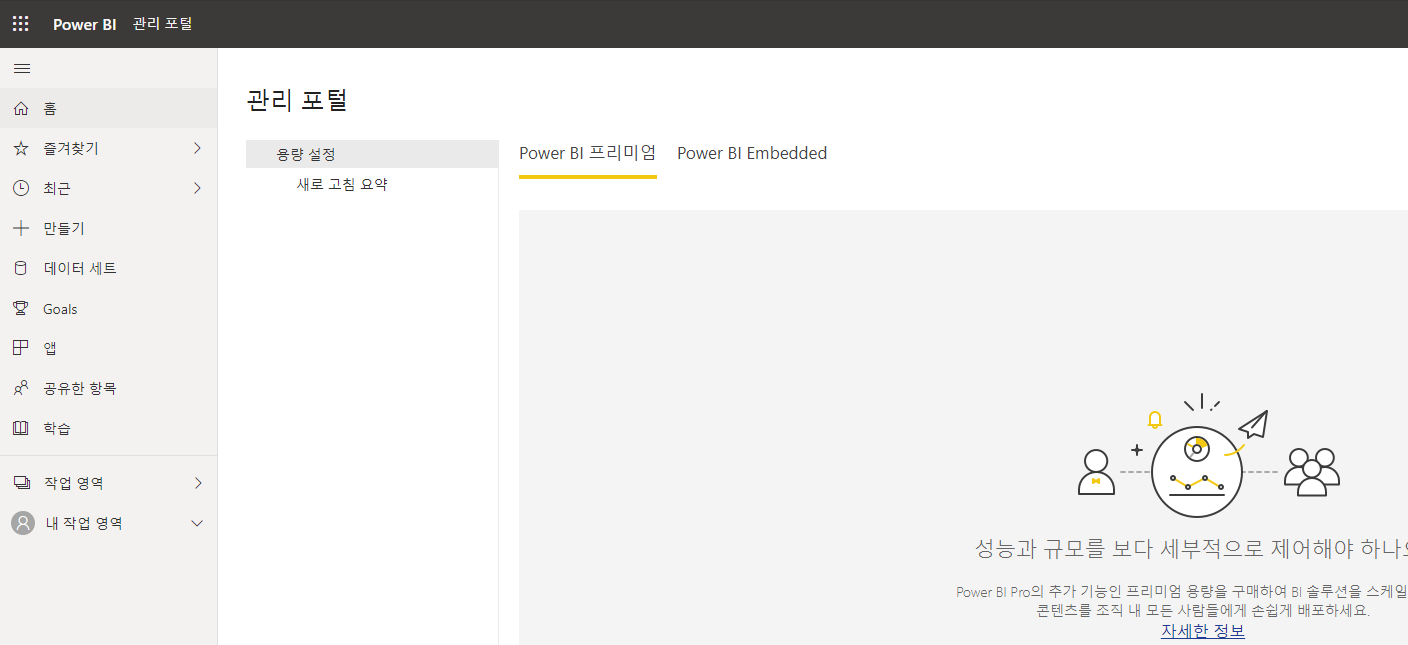Expand the 최근 flyout chevron
The width and height of the screenshot is (1408, 645).
[x=197, y=188]
